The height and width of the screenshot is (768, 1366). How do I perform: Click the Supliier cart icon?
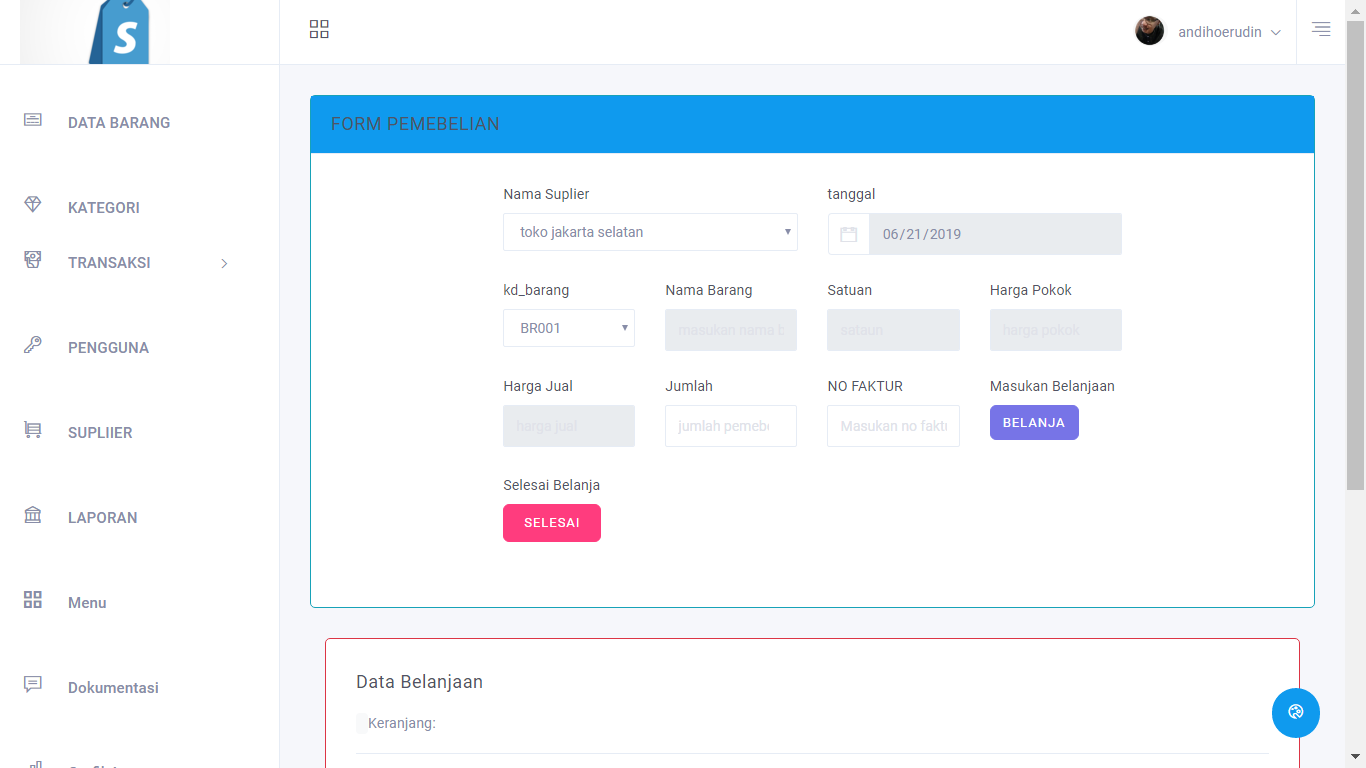(33, 430)
